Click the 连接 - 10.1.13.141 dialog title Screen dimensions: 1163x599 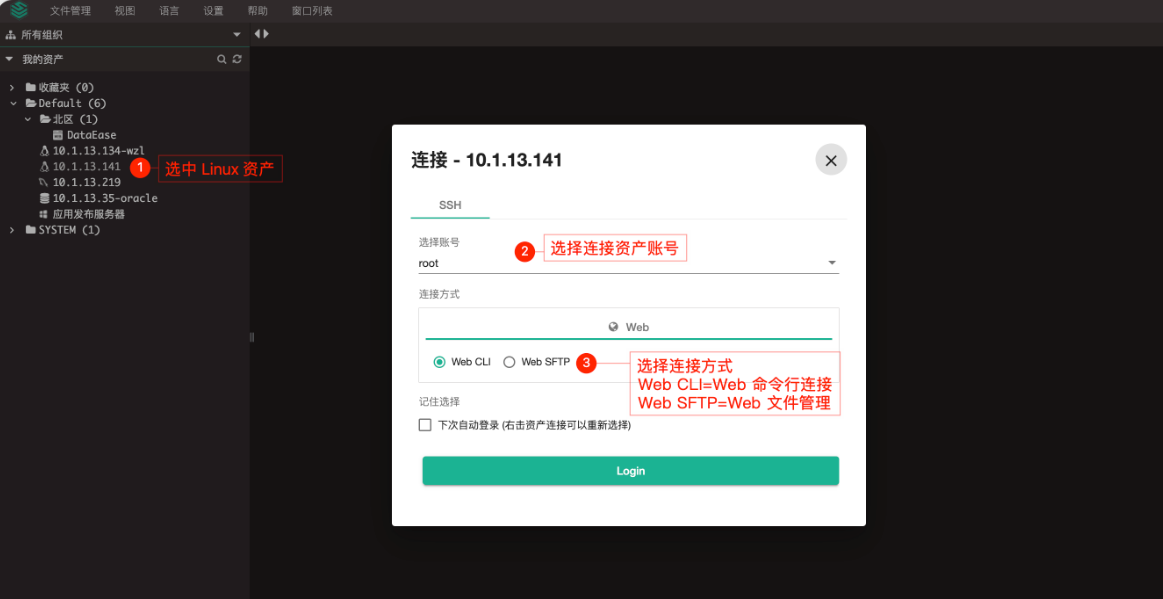(487, 160)
